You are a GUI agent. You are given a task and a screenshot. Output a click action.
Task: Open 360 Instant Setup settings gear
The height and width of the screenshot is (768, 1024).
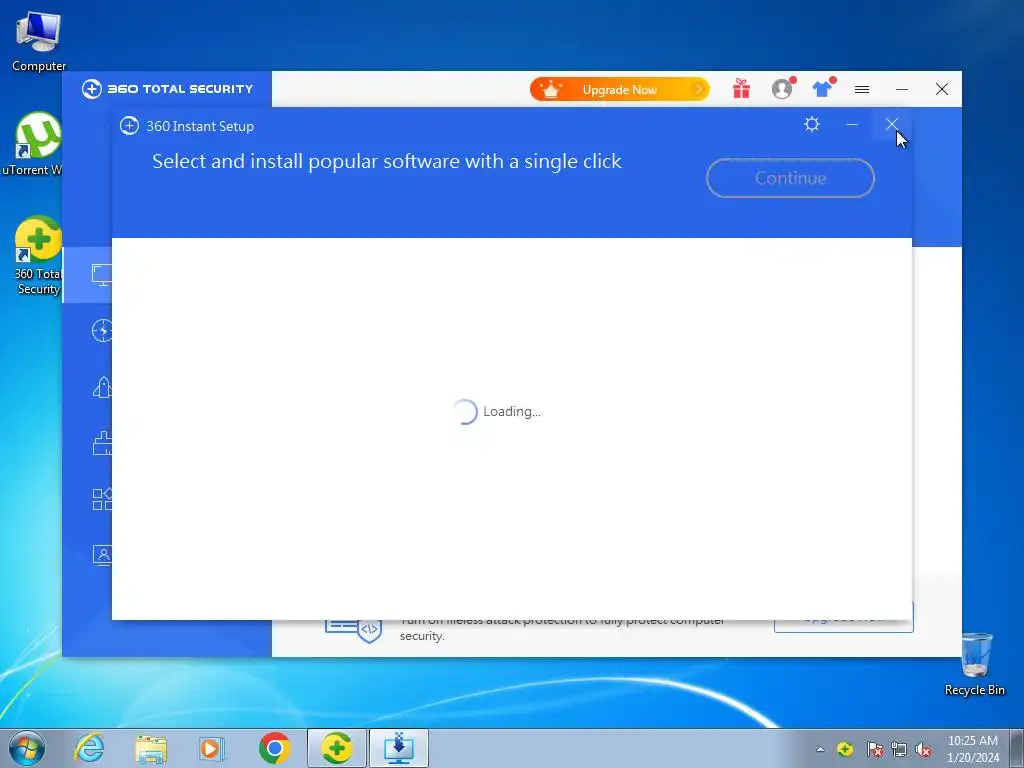812,124
